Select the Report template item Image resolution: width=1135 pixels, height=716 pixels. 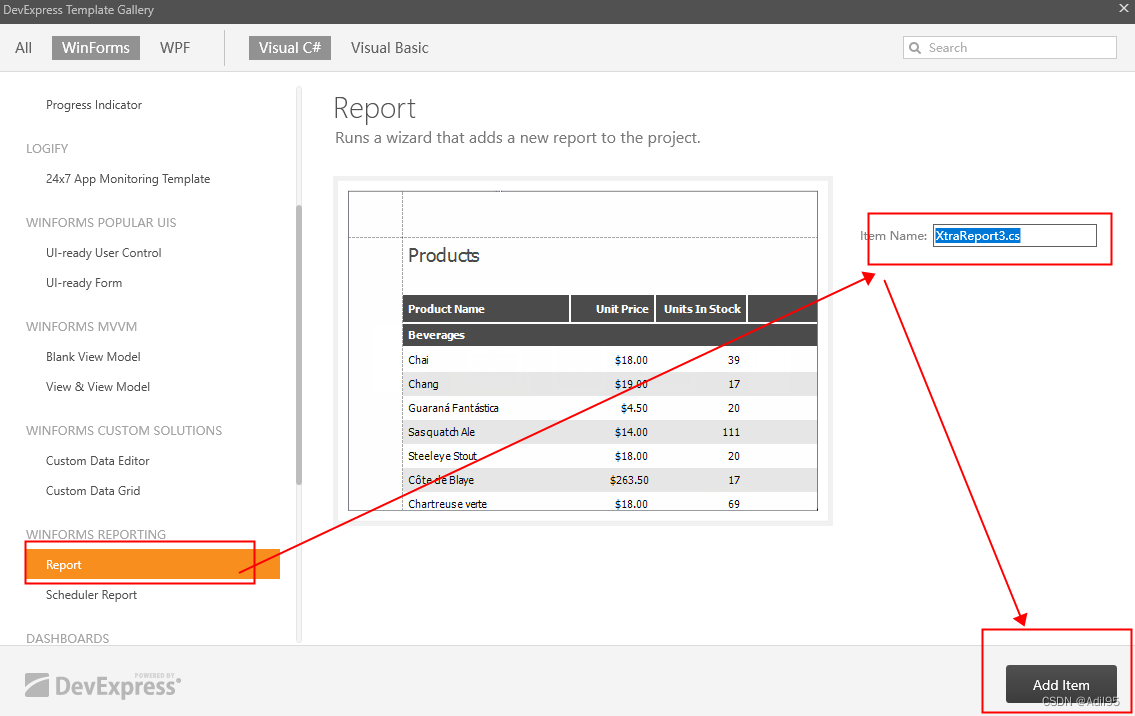(x=152, y=565)
